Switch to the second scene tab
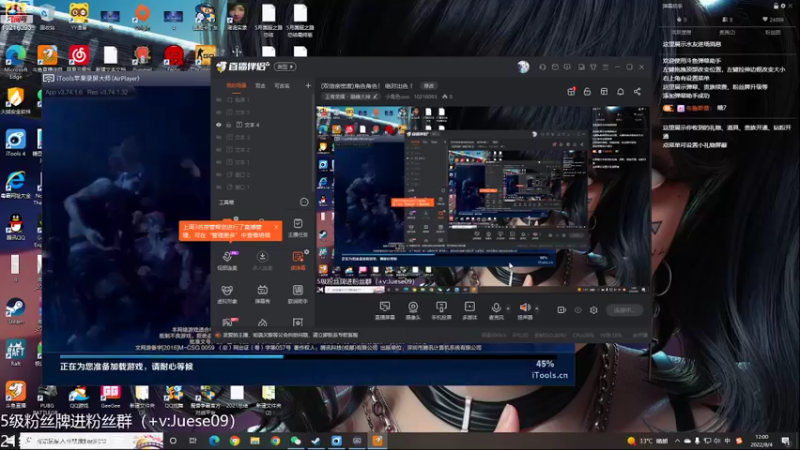 click(260, 86)
